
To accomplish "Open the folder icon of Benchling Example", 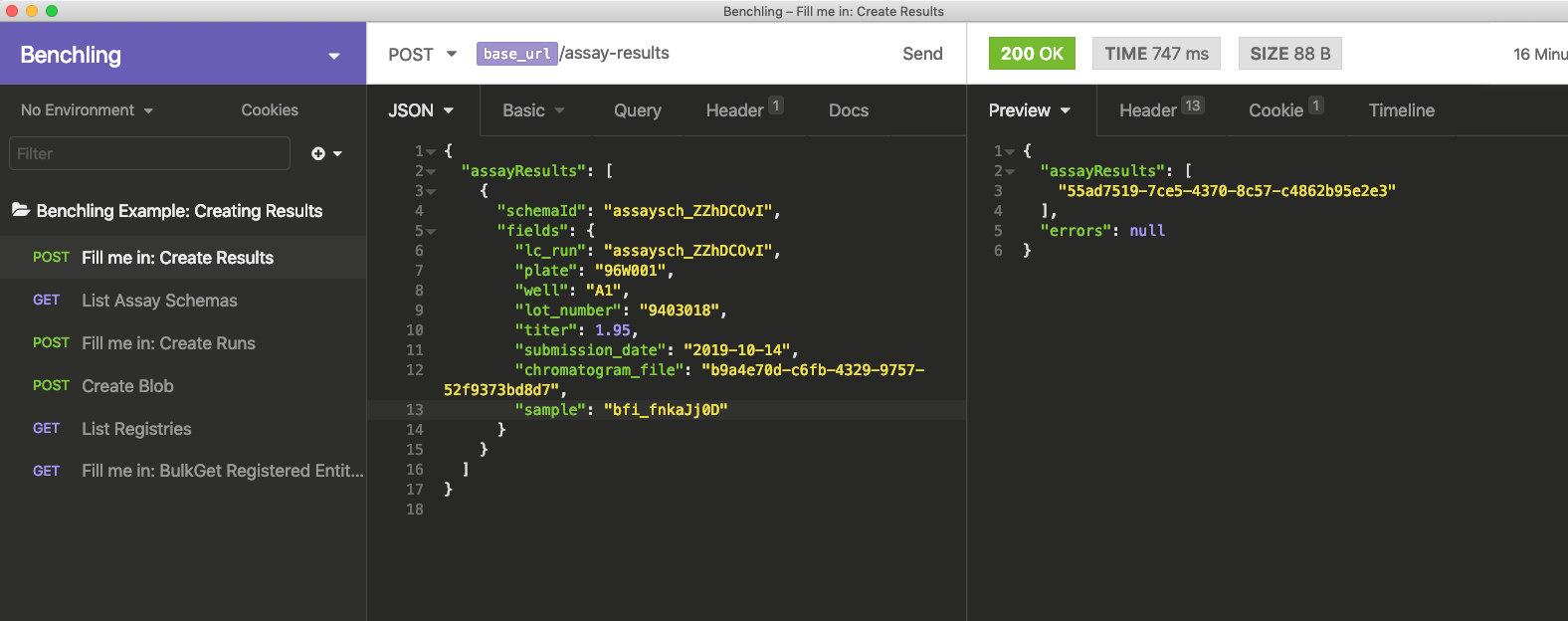I will [21, 210].
